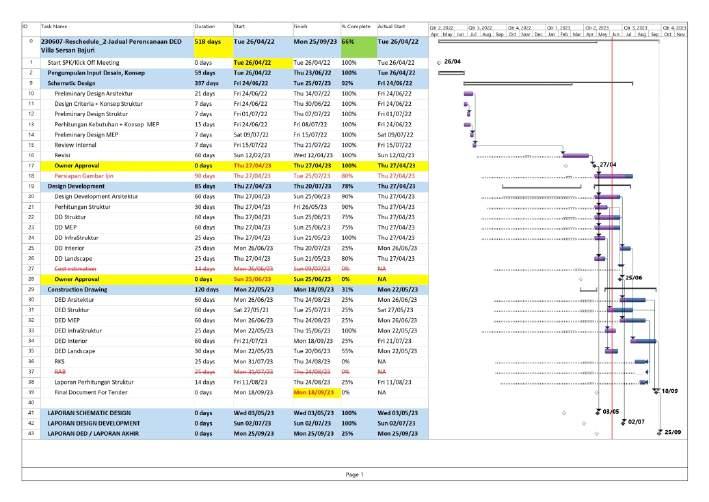
Task: Select the Start SPK/Kick Off Meeting row
Action: [x=225, y=63]
